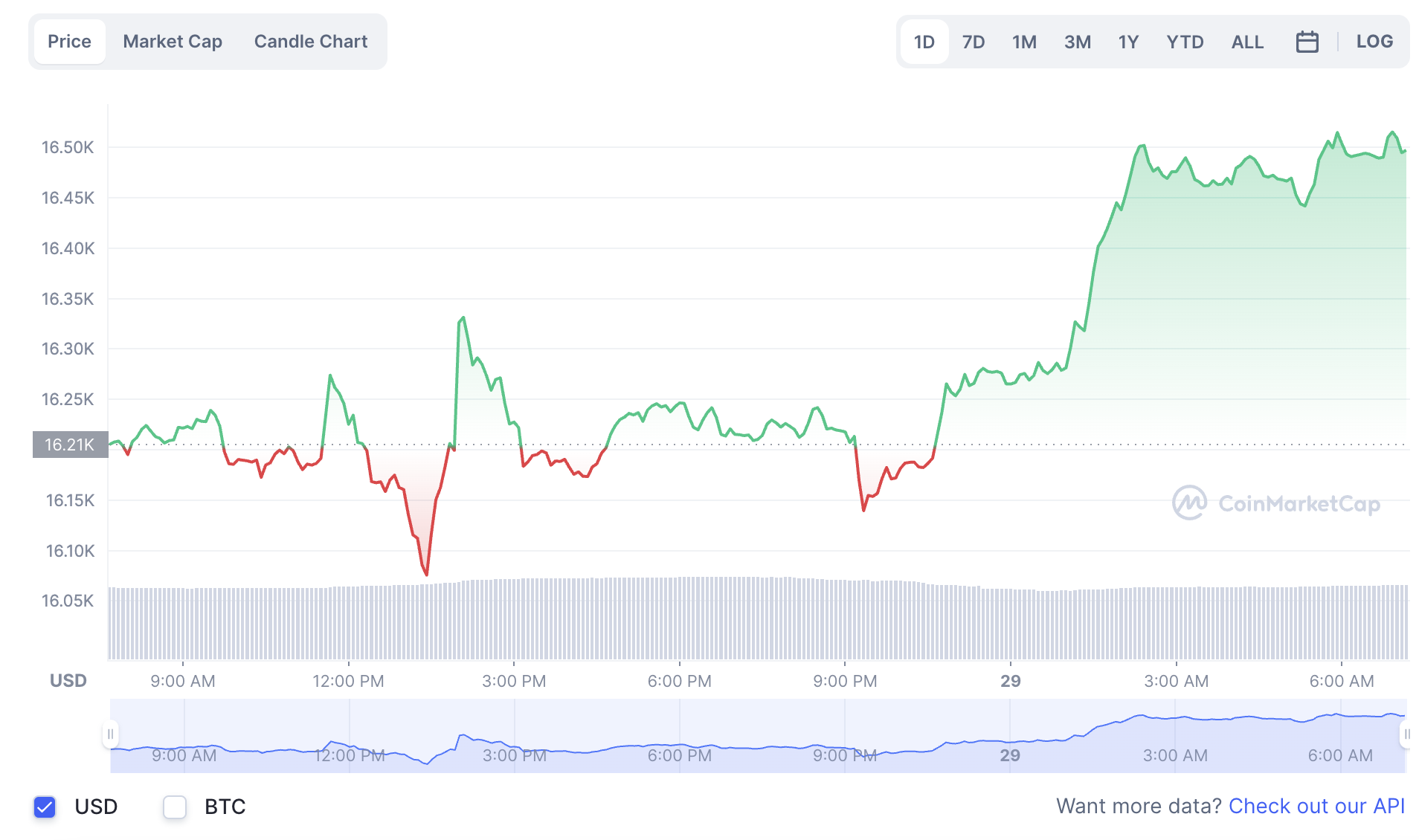Switch to the Market Cap tab
The height and width of the screenshot is (840, 1419).
point(173,42)
